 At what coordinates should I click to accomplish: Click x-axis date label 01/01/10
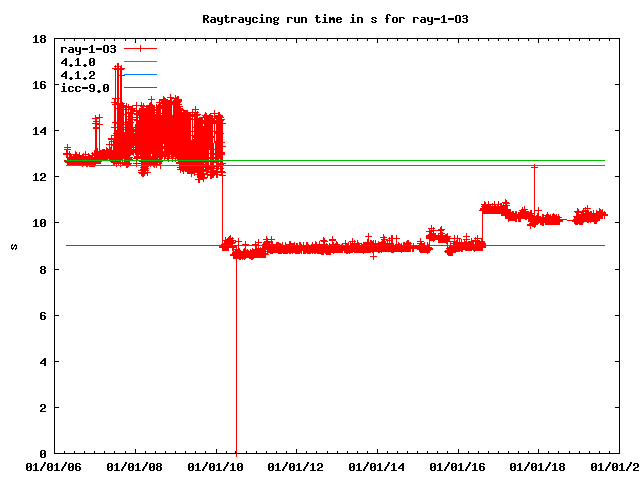click(x=215, y=467)
